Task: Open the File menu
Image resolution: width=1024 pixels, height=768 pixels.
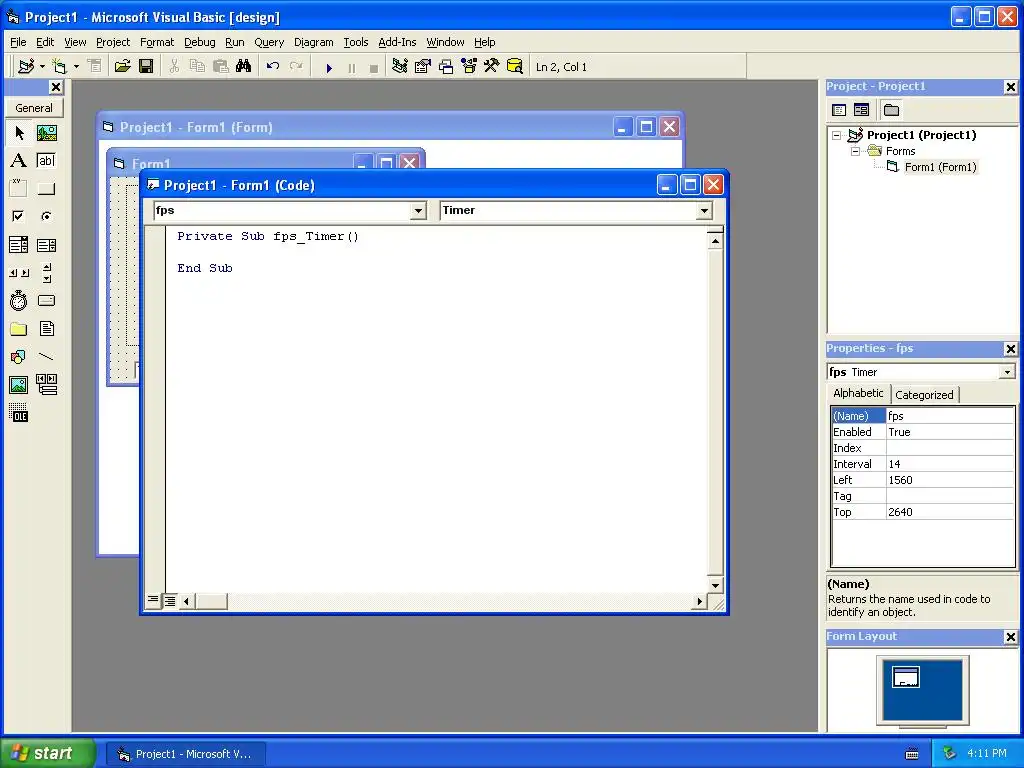Action: pyautogui.click(x=18, y=42)
